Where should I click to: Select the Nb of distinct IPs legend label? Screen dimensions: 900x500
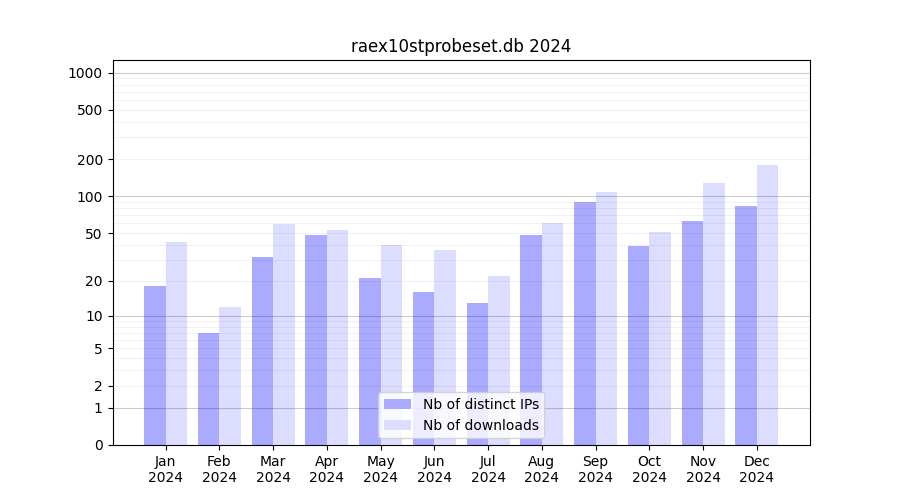click(x=480, y=404)
